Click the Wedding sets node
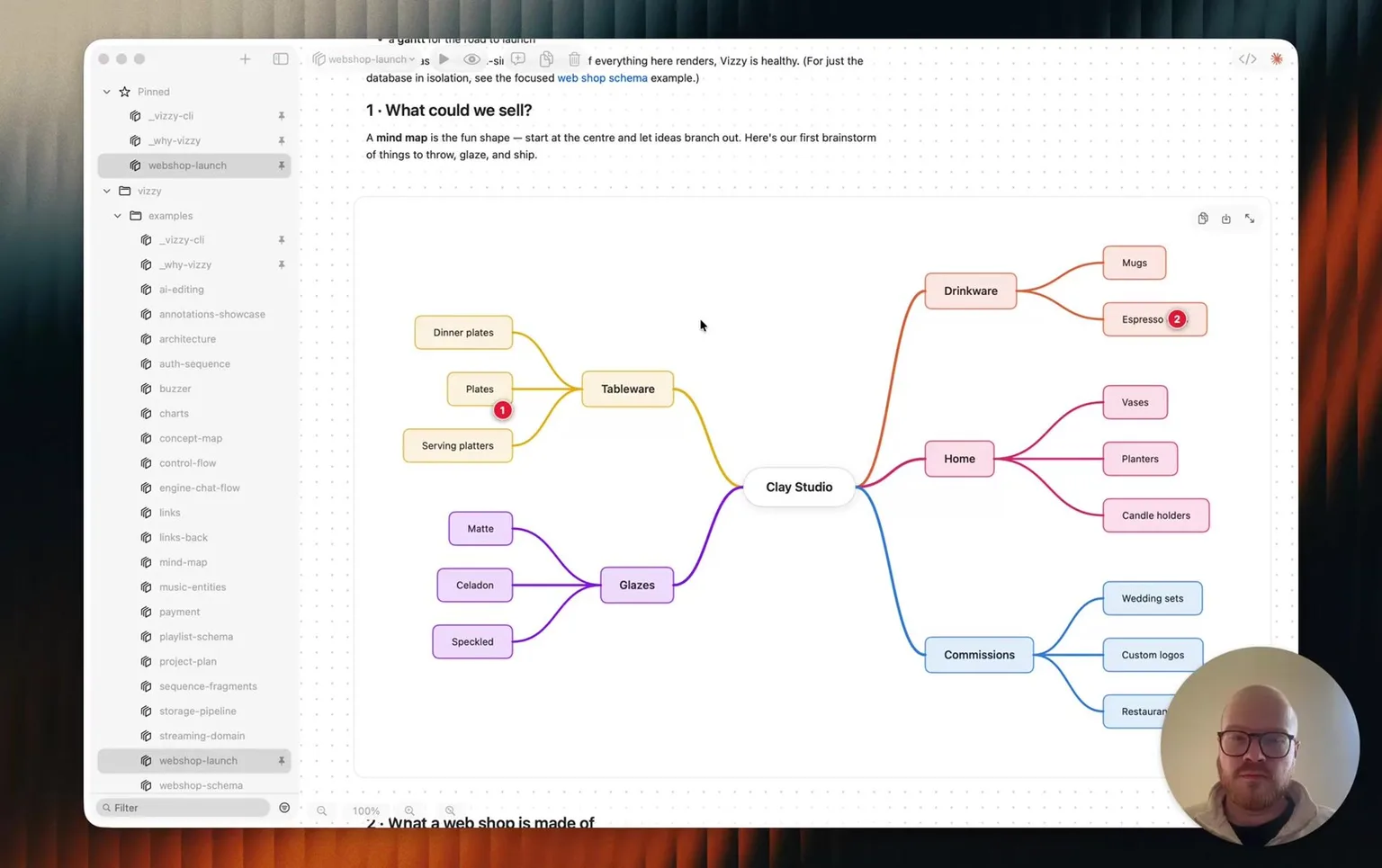This screenshot has width=1382, height=868. tap(1153, 598)
